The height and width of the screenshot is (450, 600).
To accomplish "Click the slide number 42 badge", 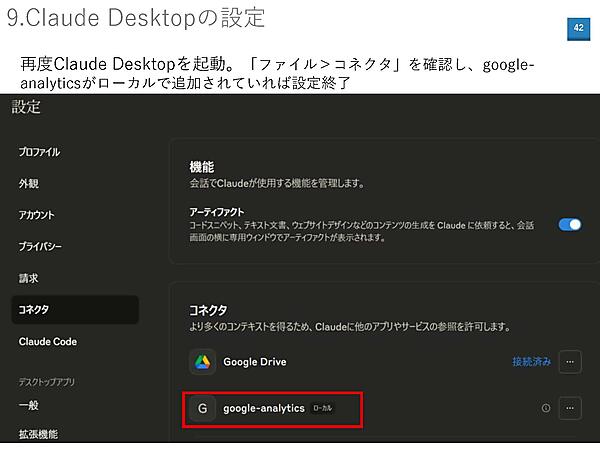I will 578,27.
